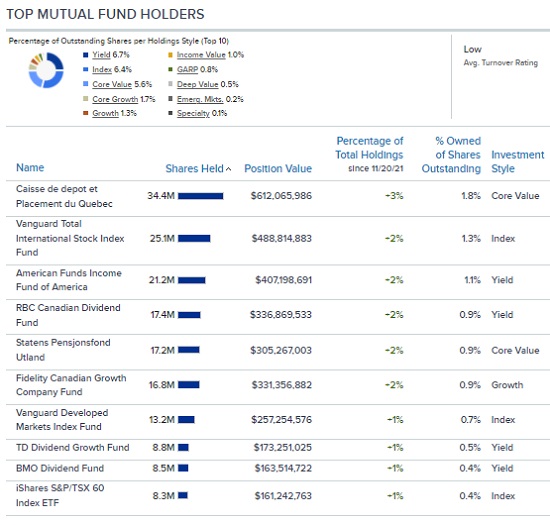Sort by % Owned of Shares Outstanding
Viewport: 550px width, 525px height.
pos(451,155)
